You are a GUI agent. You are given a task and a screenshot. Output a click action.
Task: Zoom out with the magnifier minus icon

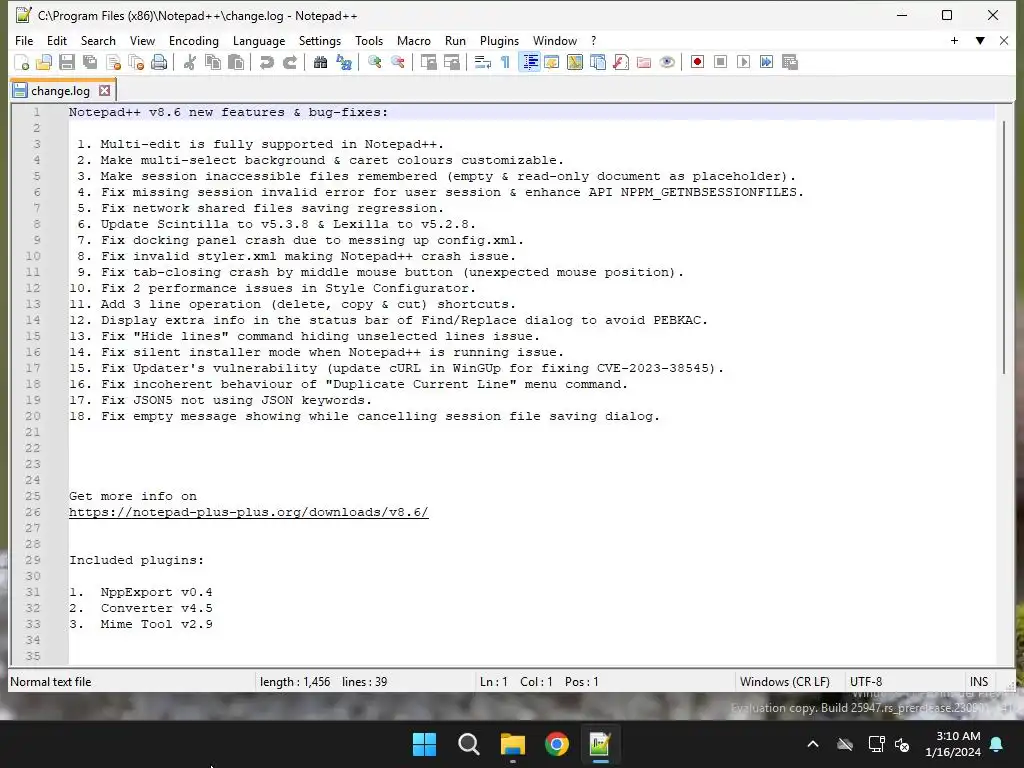398,63
